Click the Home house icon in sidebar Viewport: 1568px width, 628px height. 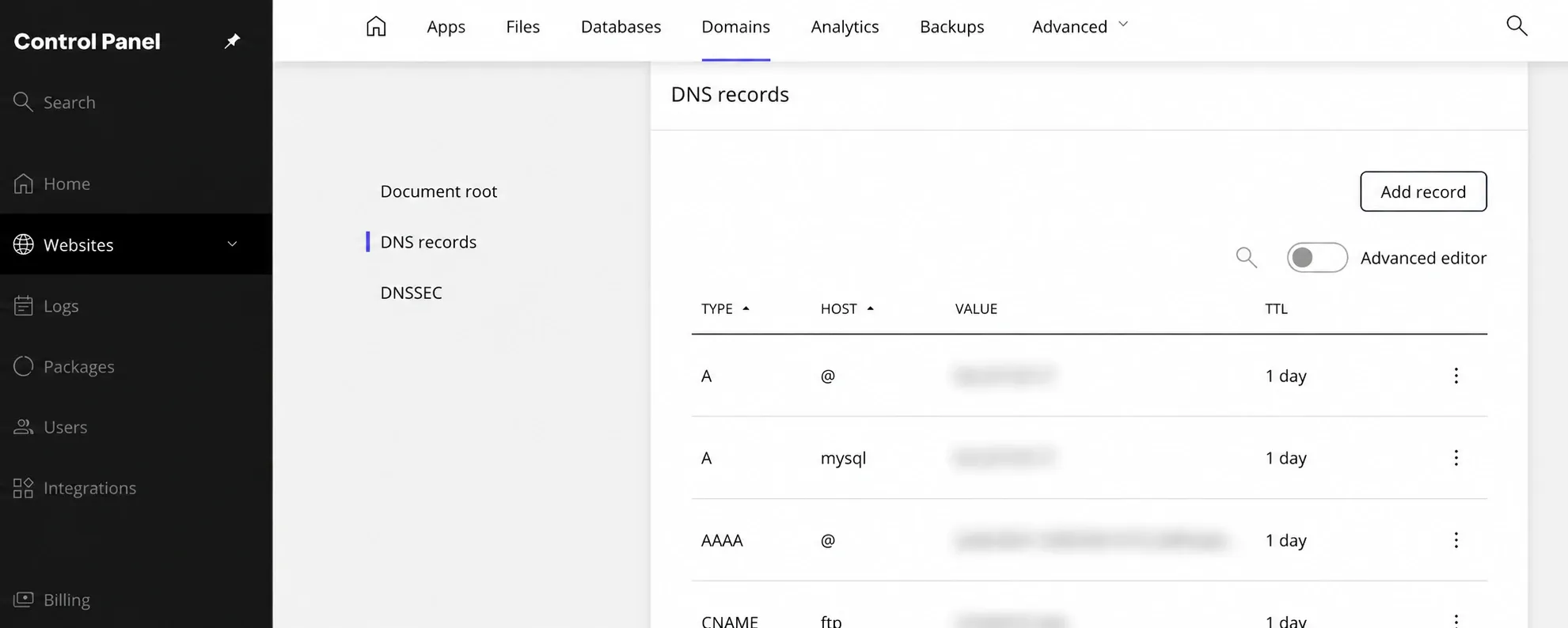(x=24, y=183)
